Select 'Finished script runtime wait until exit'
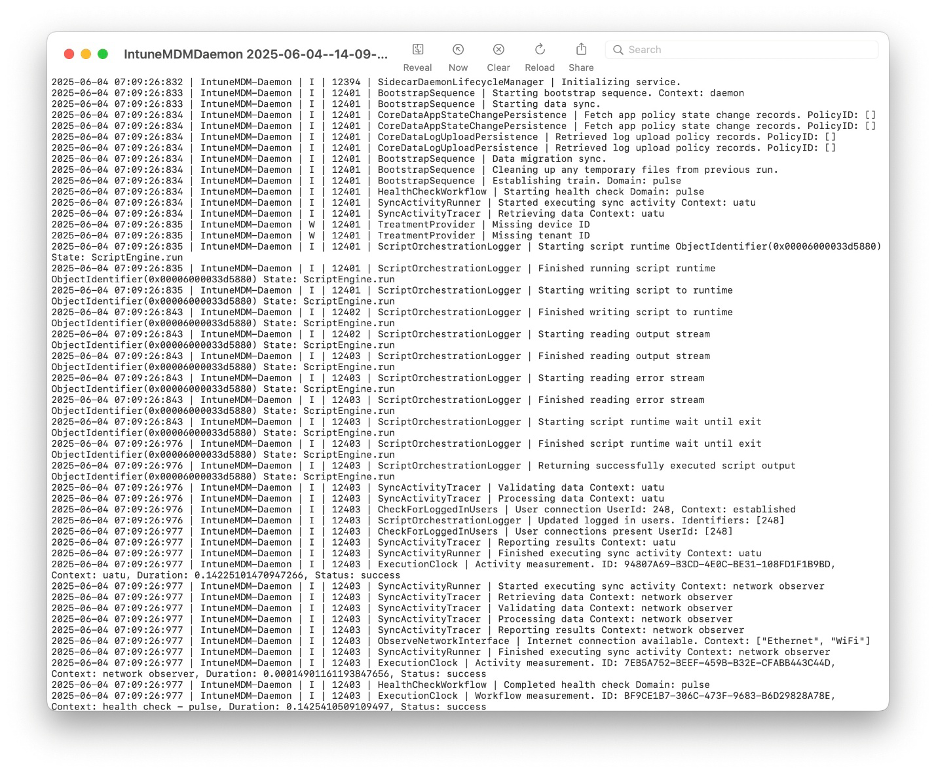The height and width of the screenshot is (774, 936). click(407, 449)
